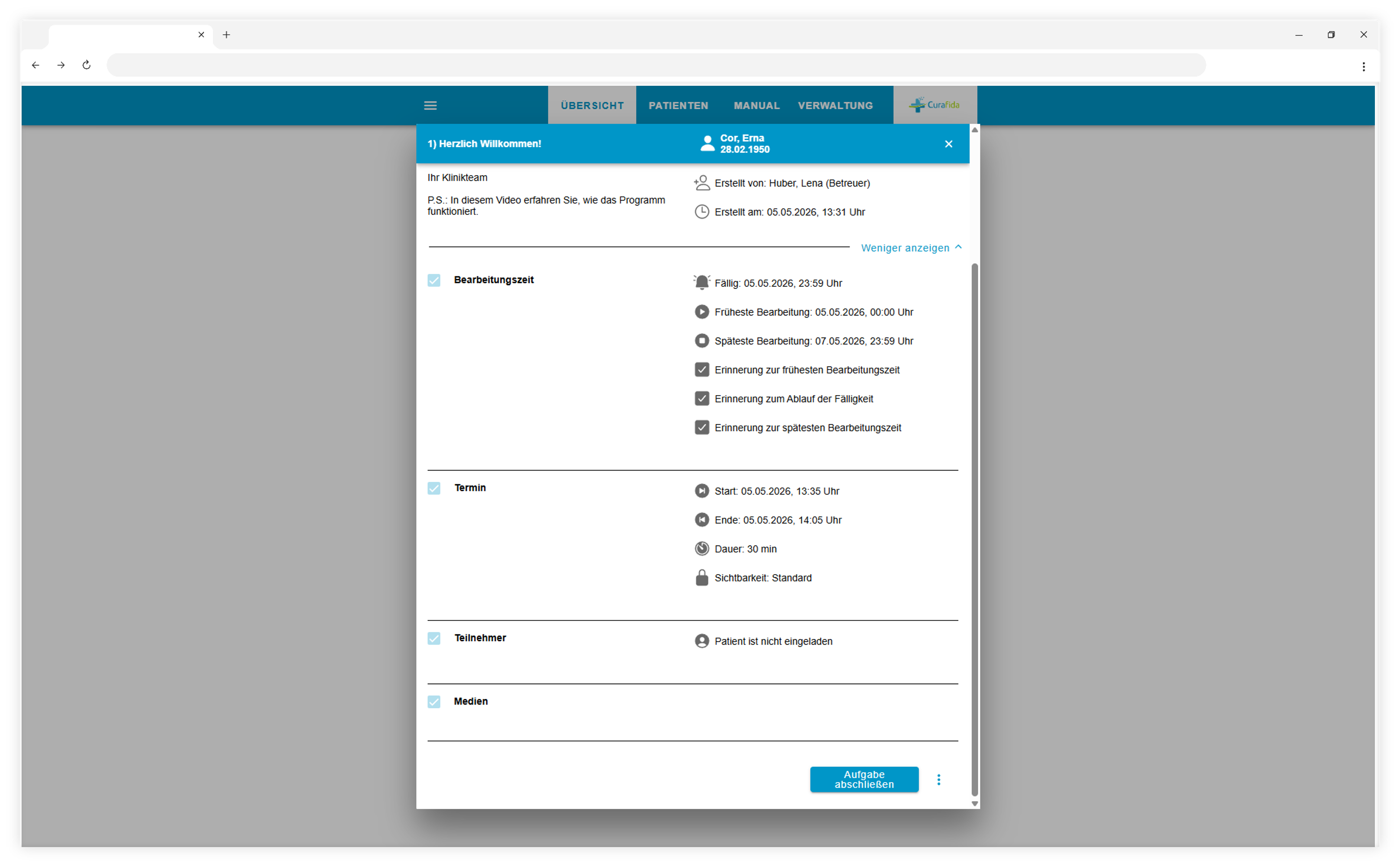The height and width of the screenshot is (867, 1400).
Task: Go forward in the browser
Action: click(x=61, y=65)
